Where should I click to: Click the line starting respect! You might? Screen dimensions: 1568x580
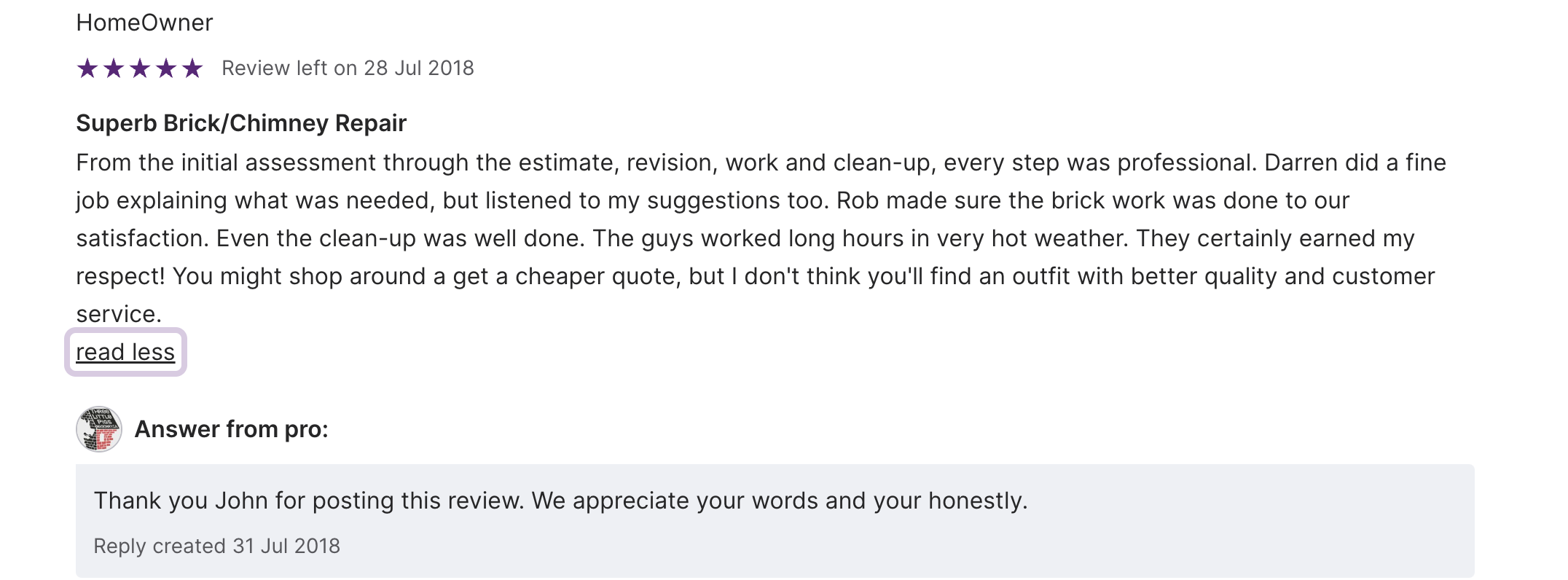pos(755,276)
